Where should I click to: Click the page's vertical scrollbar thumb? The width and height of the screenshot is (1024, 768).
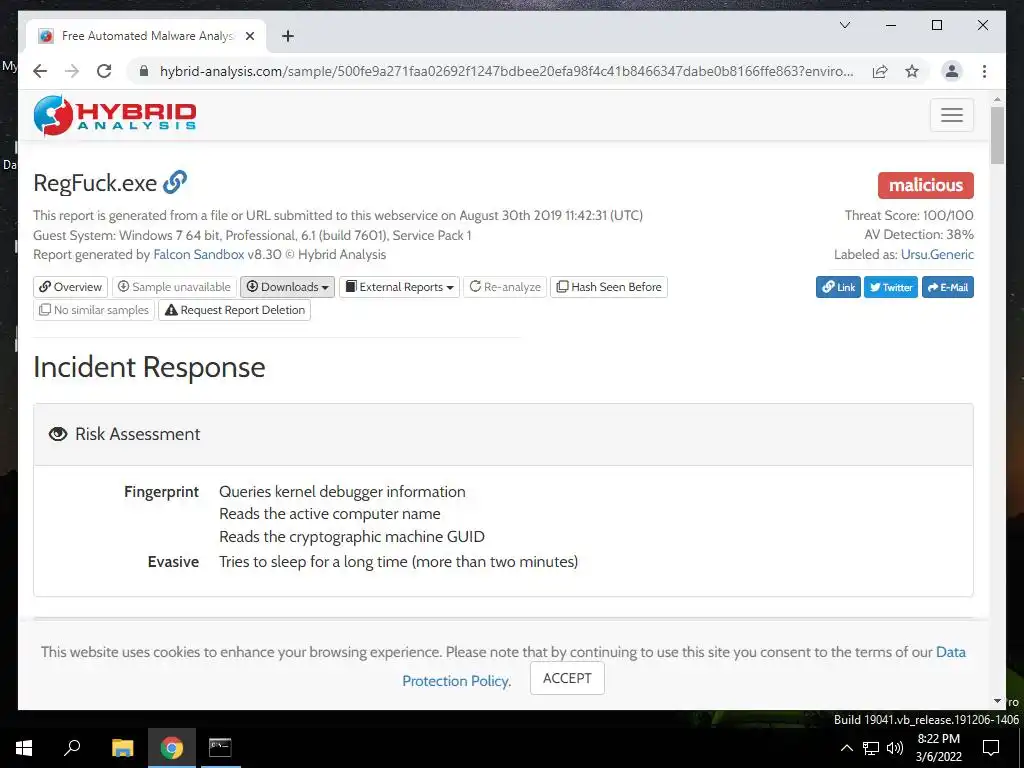997,135
